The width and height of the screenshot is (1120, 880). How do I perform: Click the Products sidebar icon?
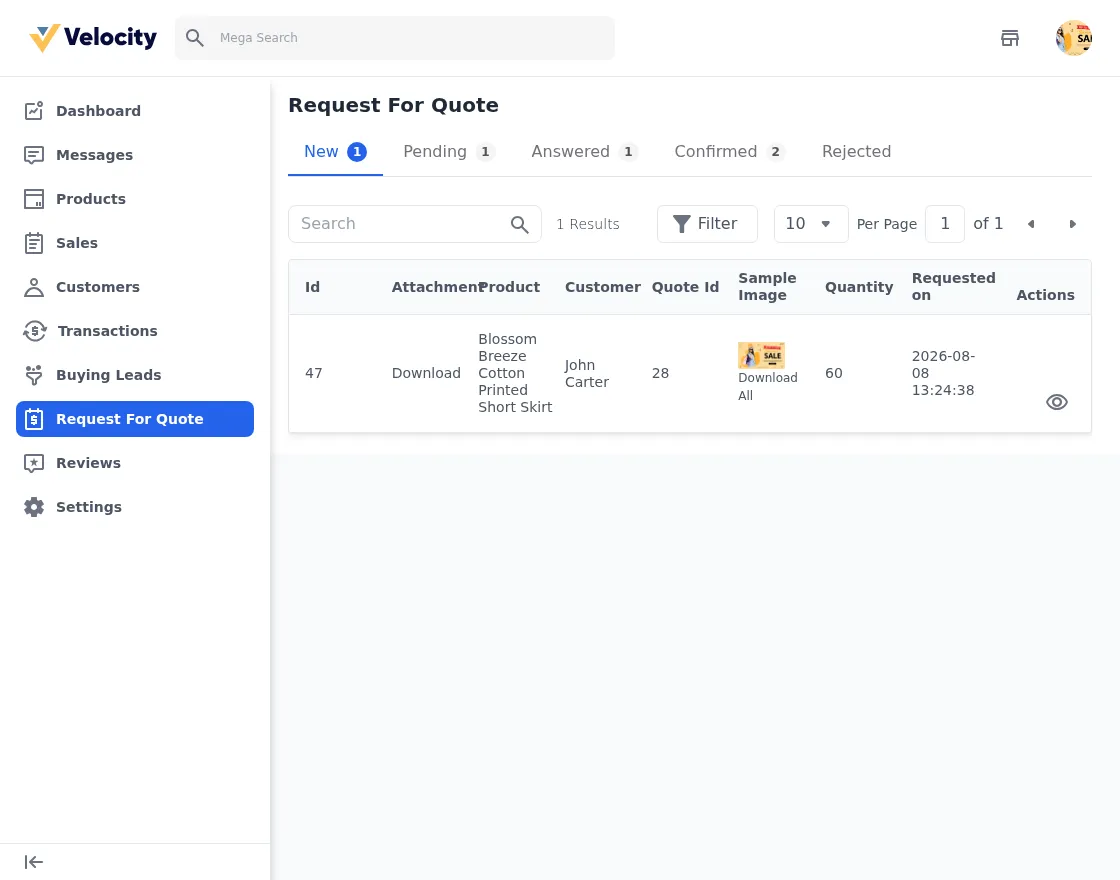[34, 199]
